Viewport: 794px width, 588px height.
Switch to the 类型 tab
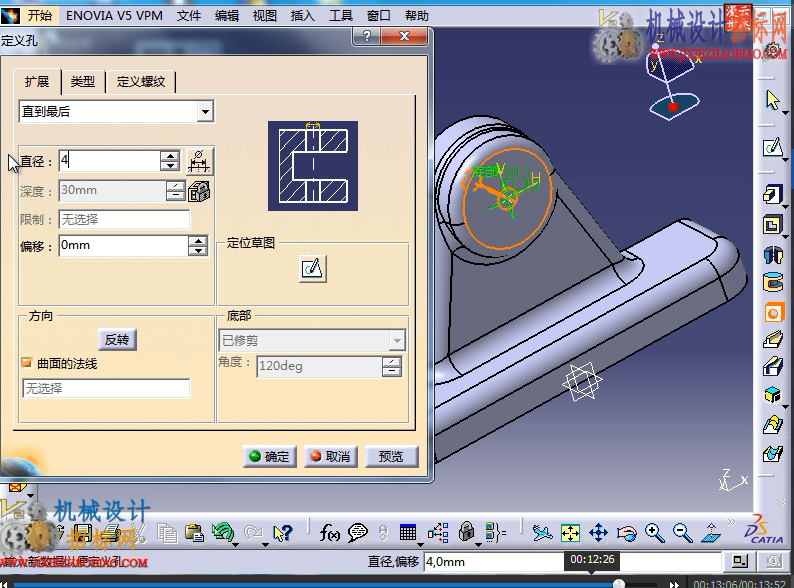83,82
